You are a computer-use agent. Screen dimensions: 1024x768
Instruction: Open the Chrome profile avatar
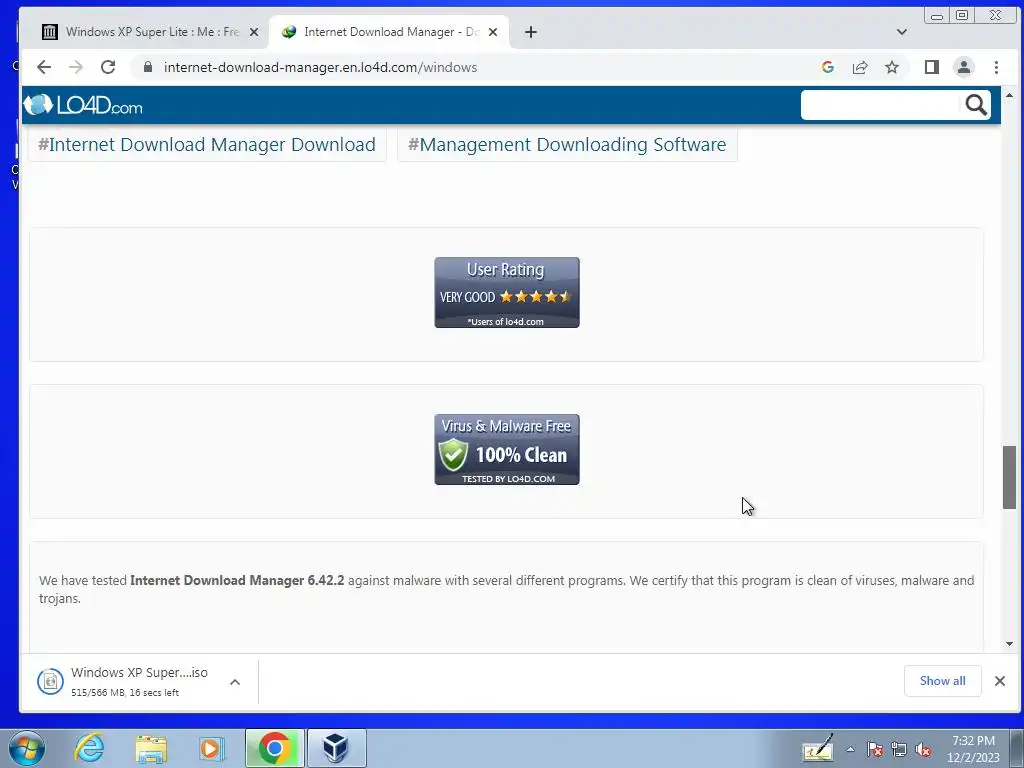tap(964, 67)
